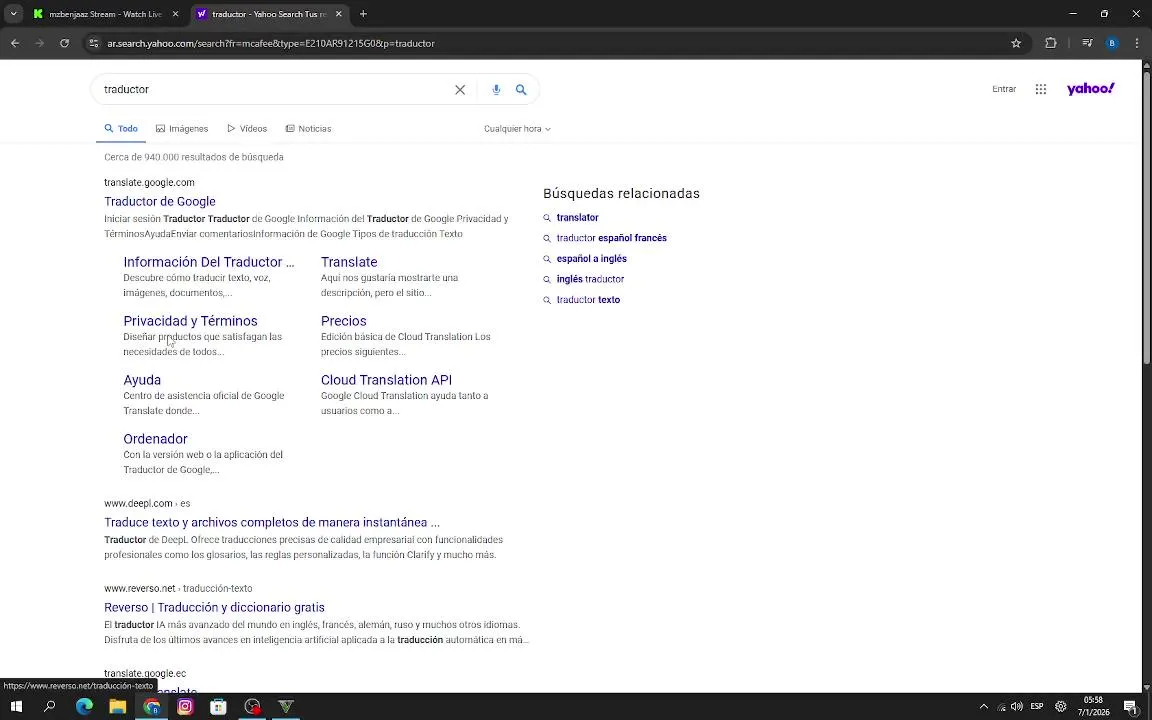Screen dimensions: 1152x720
Task: Open the media control icon in the toolbar
Action: pyautogui.click(x=1087, y=43)
